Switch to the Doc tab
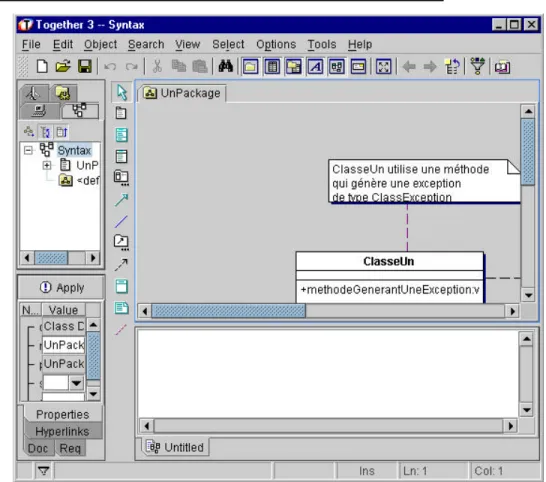The width and height of the screenshot is (546, 482). click(38, 448)
